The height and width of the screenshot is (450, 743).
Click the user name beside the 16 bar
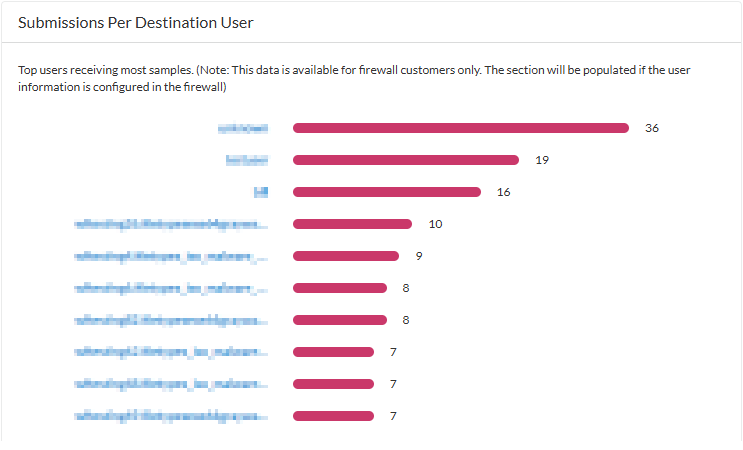[261, 192]
